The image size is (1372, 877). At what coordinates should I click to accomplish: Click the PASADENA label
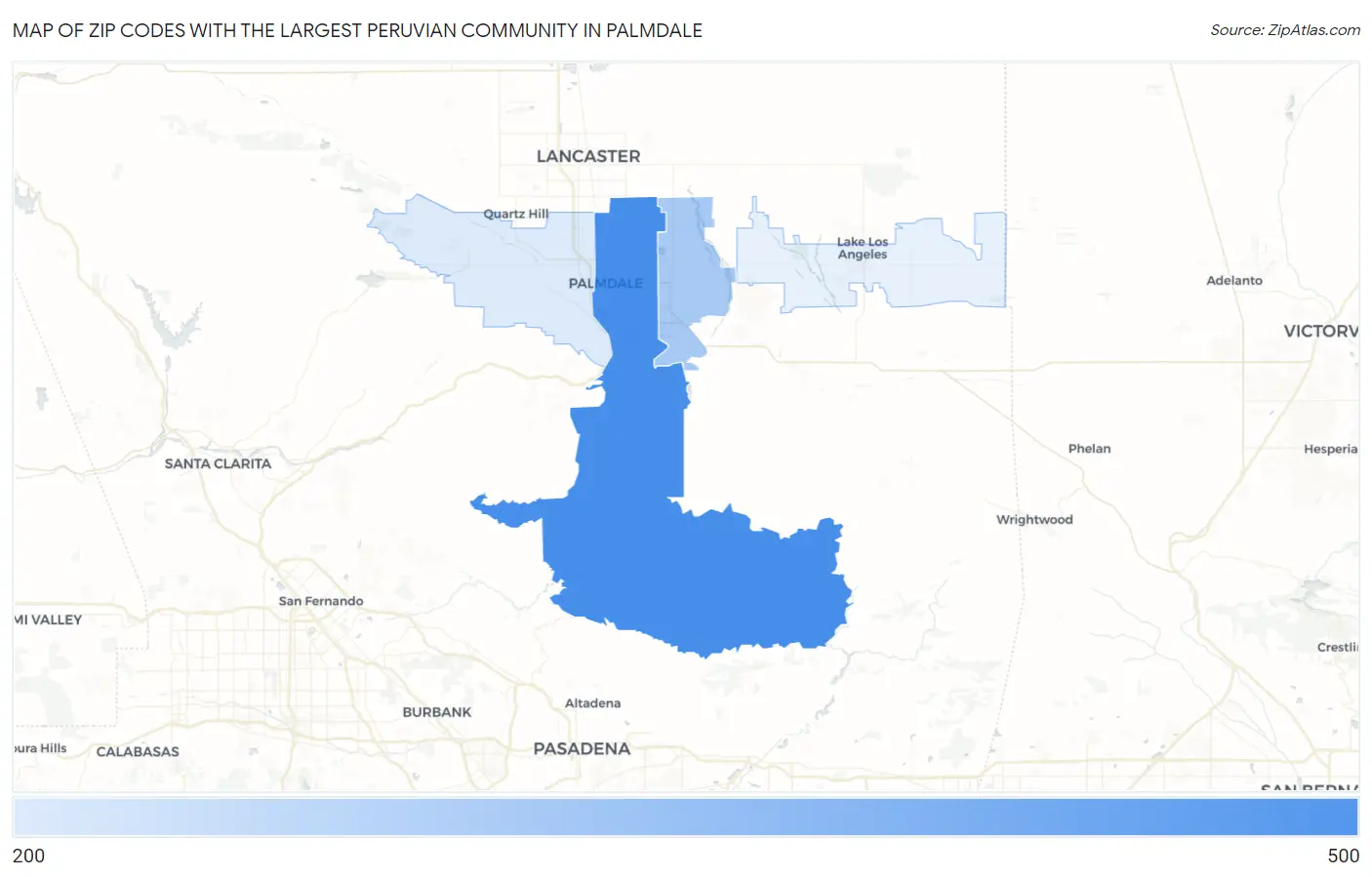[x=582, y=748]
